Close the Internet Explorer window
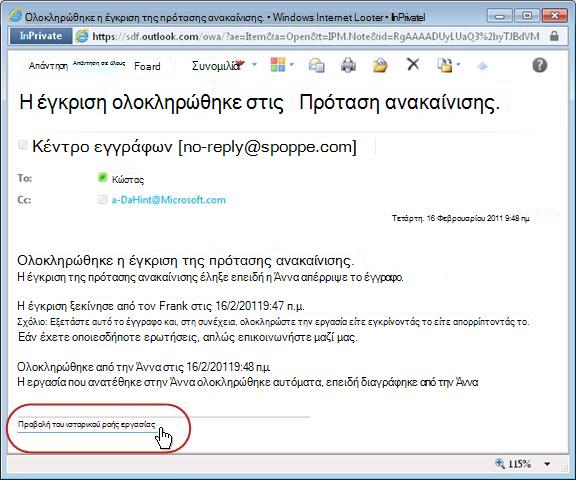 555,16
